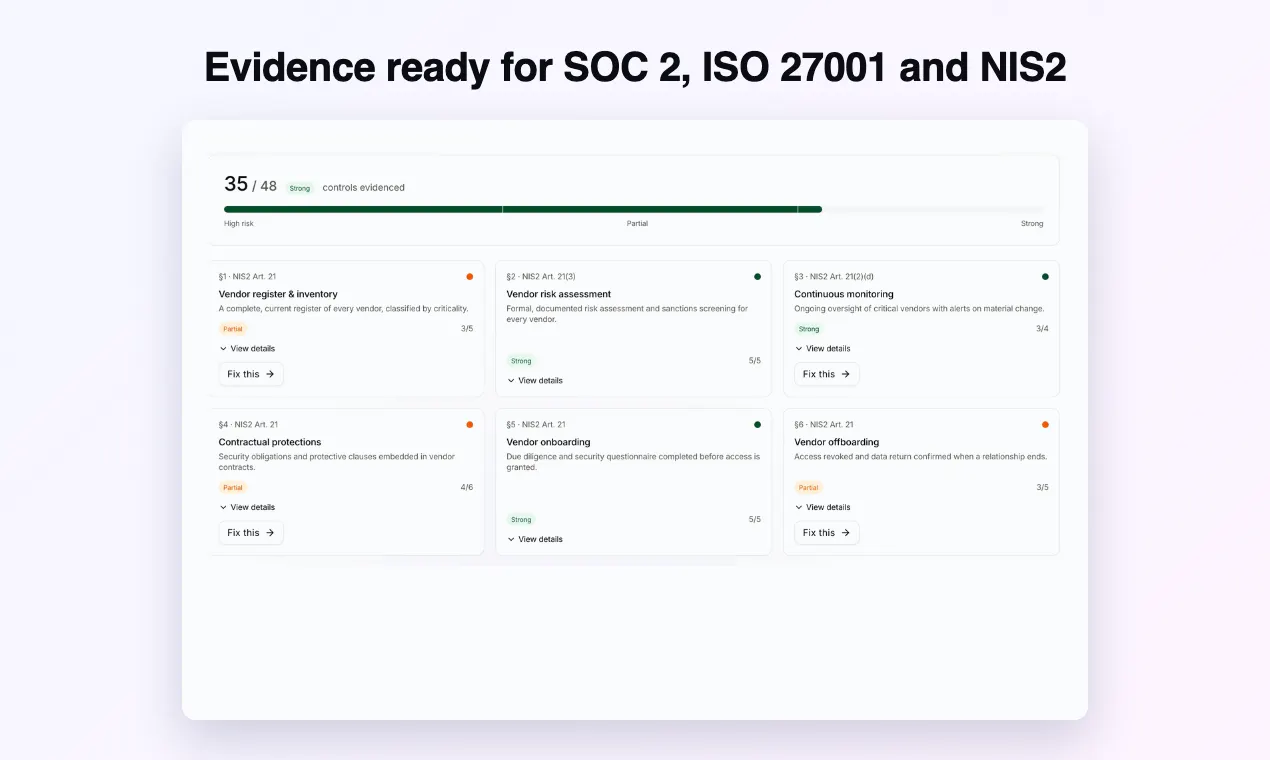The height and width of the screenshot is (760, 1270).
Task: Expand View details for Vendor register & inventory
Action: [247, 349]
